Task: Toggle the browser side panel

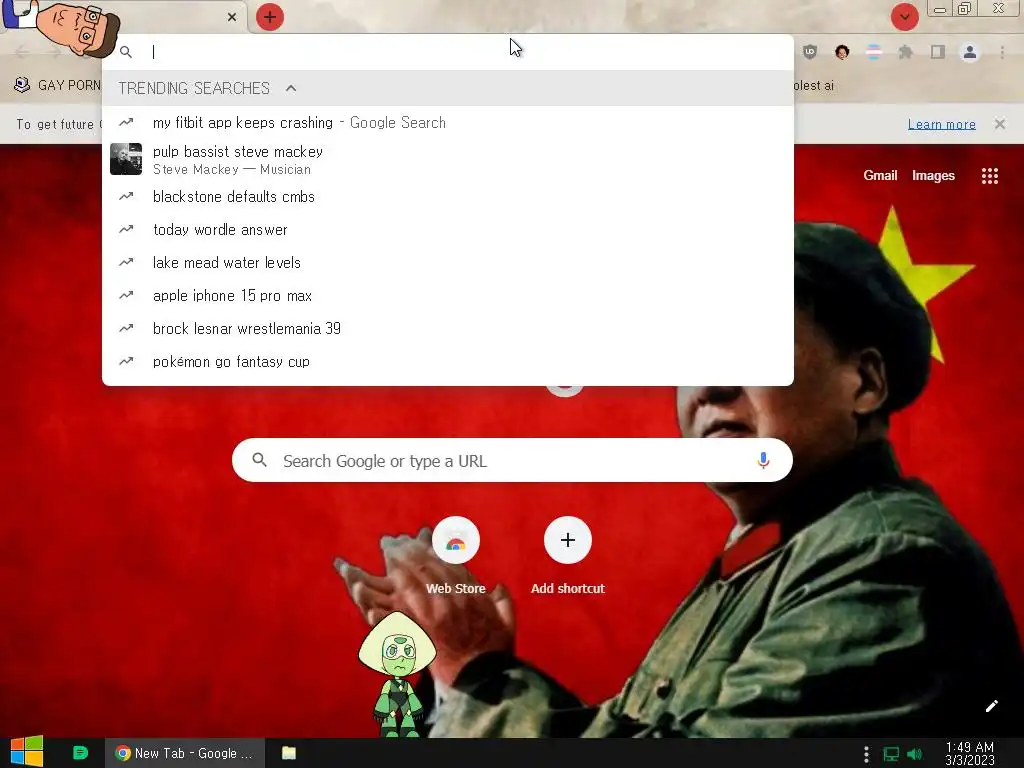Action: tap(938, 52)
